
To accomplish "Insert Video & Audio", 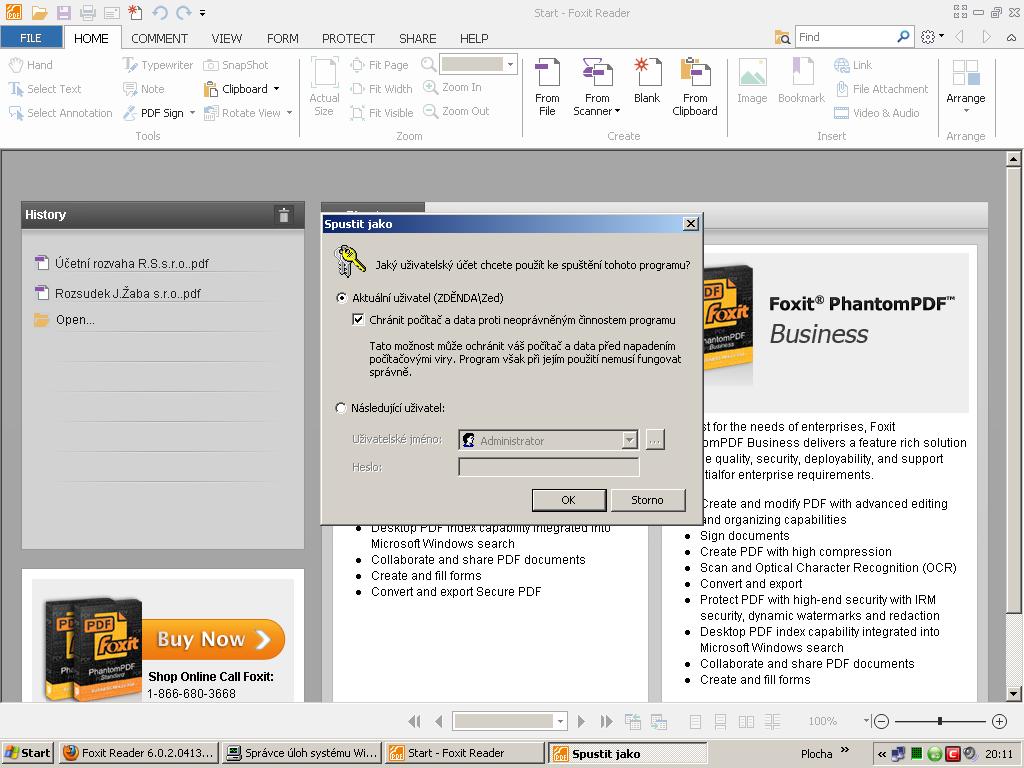I will pos(877,113).
